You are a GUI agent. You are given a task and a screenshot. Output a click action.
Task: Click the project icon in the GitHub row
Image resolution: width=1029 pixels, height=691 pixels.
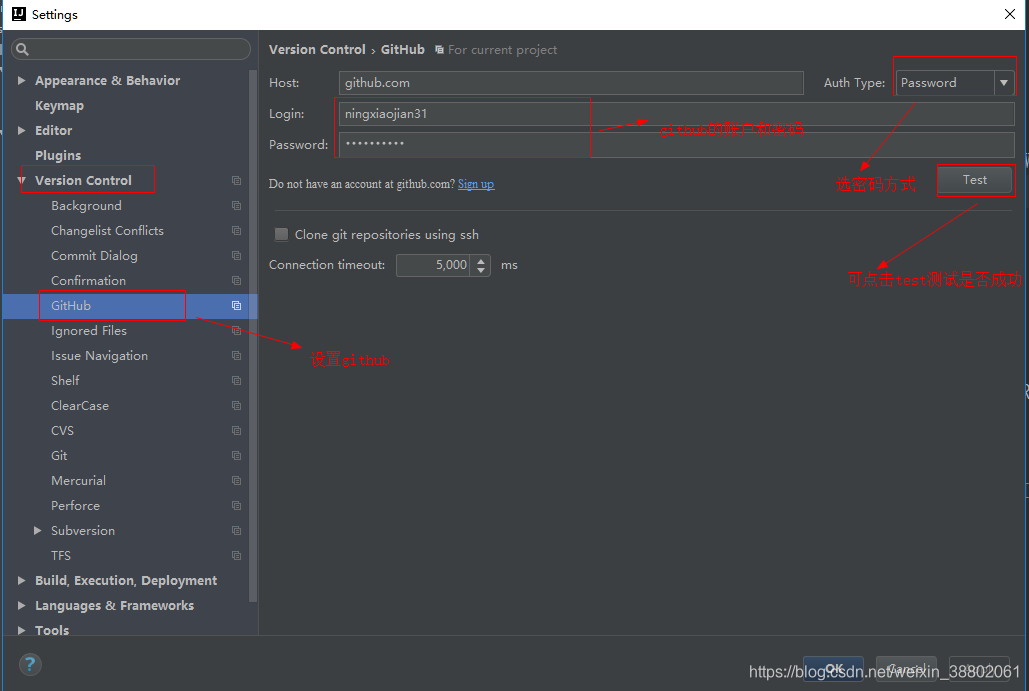point(236,305)
